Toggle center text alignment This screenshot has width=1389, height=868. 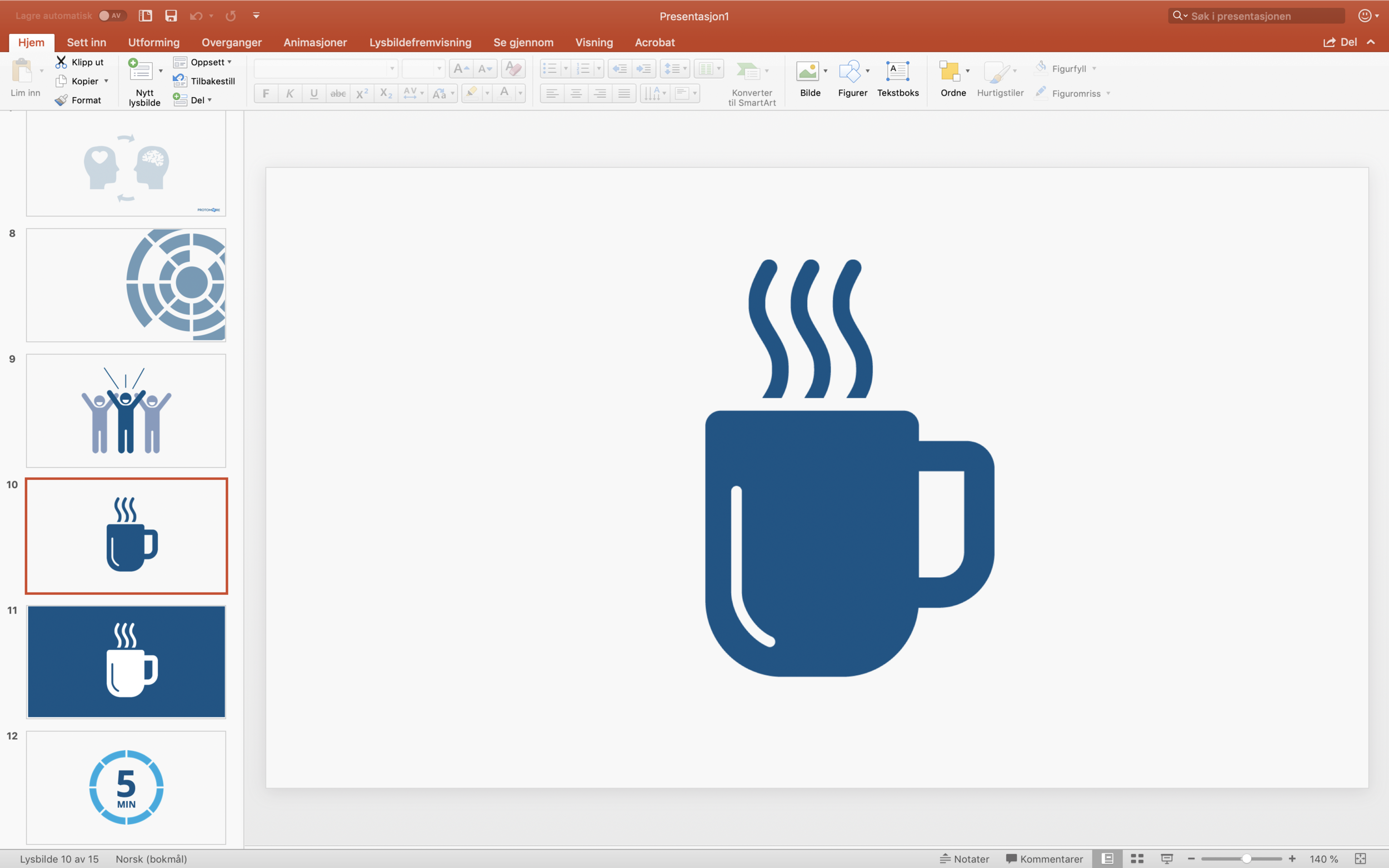coord(576,93)
